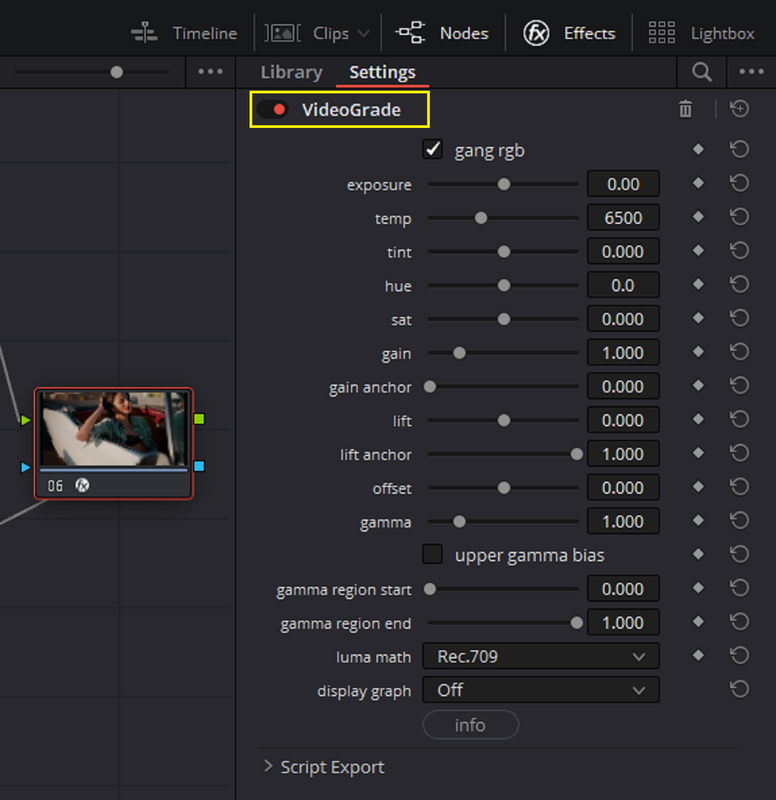
Task: Click the temp slider handle
Action: (x=481, y=218)
